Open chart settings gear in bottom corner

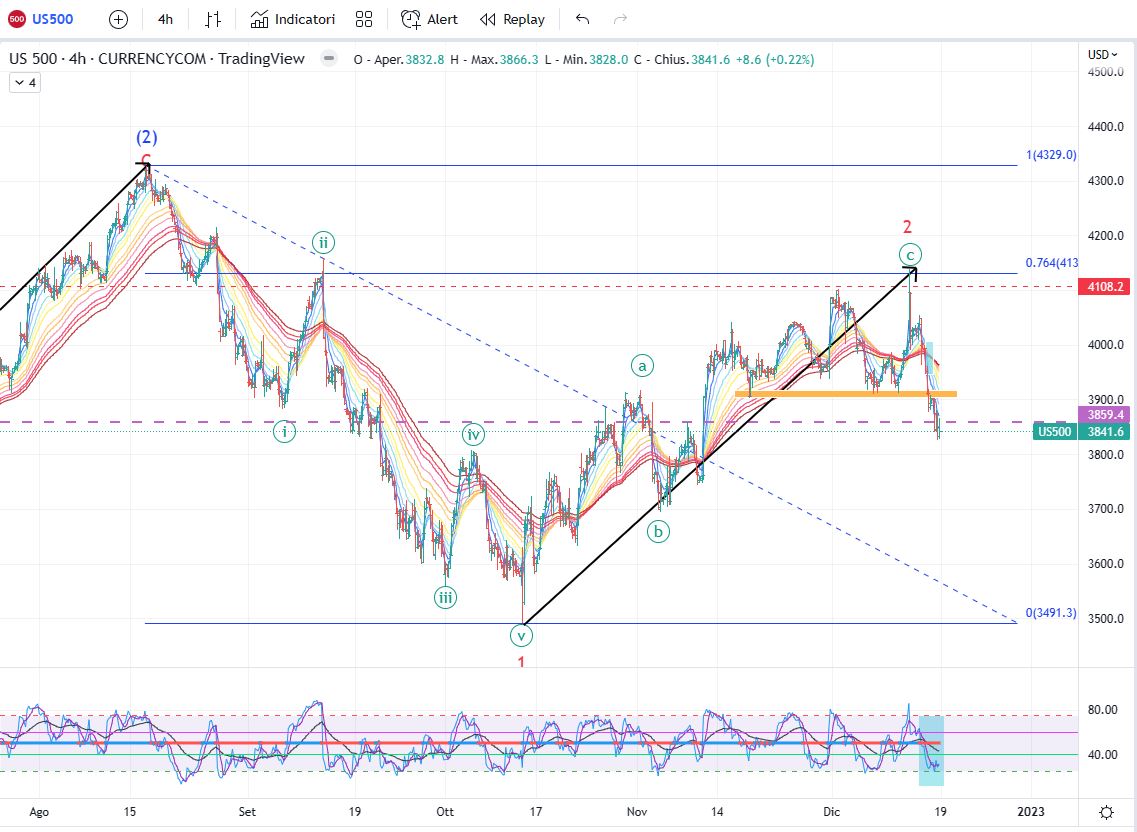click(1106, 812)
